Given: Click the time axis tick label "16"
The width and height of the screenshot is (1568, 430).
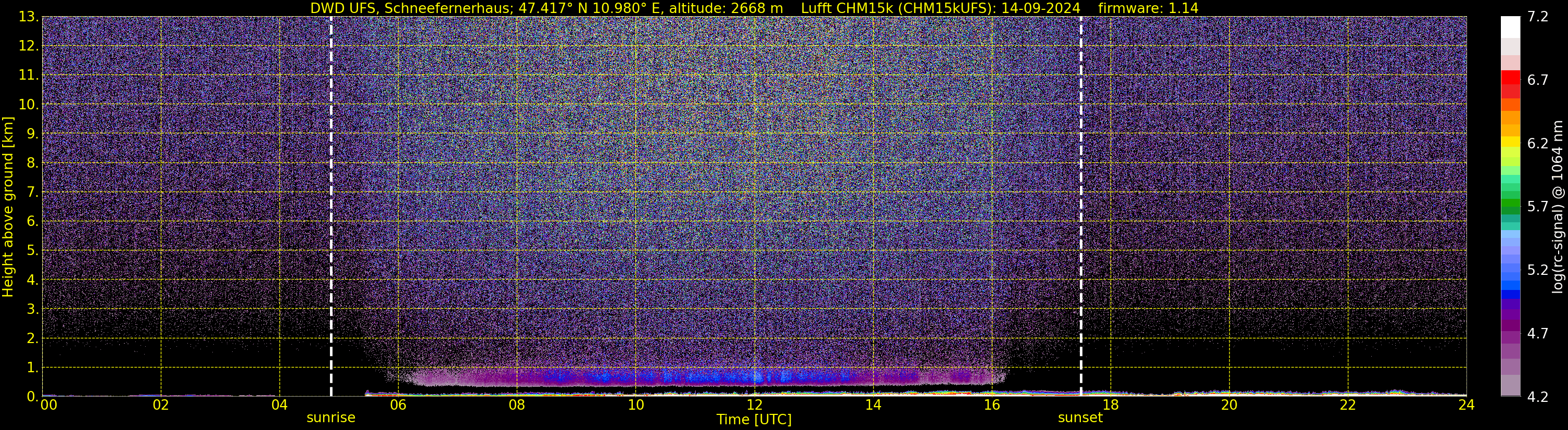Looking at the screenshot, I should [x=991, y=405].
